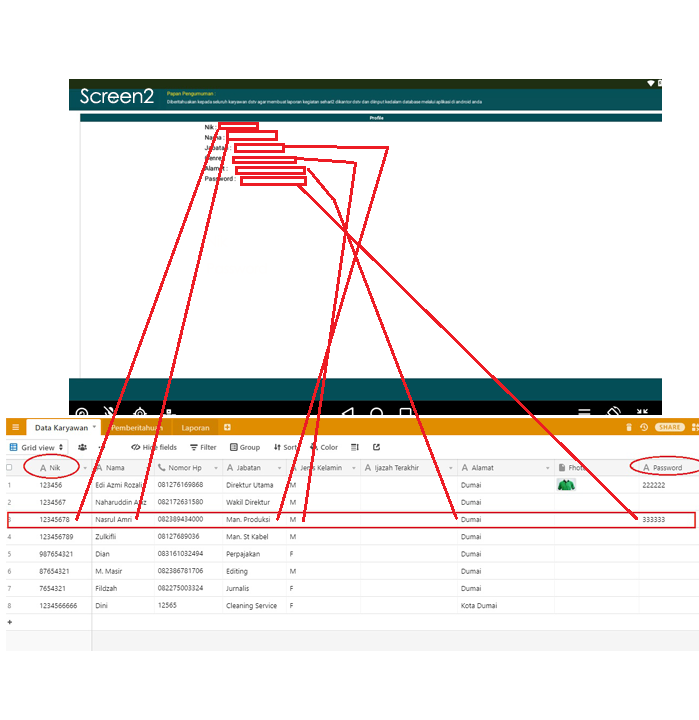This screenshot has width=699, height=720.
Task: Open the collaborators people icon
Action: pos(82,447)
